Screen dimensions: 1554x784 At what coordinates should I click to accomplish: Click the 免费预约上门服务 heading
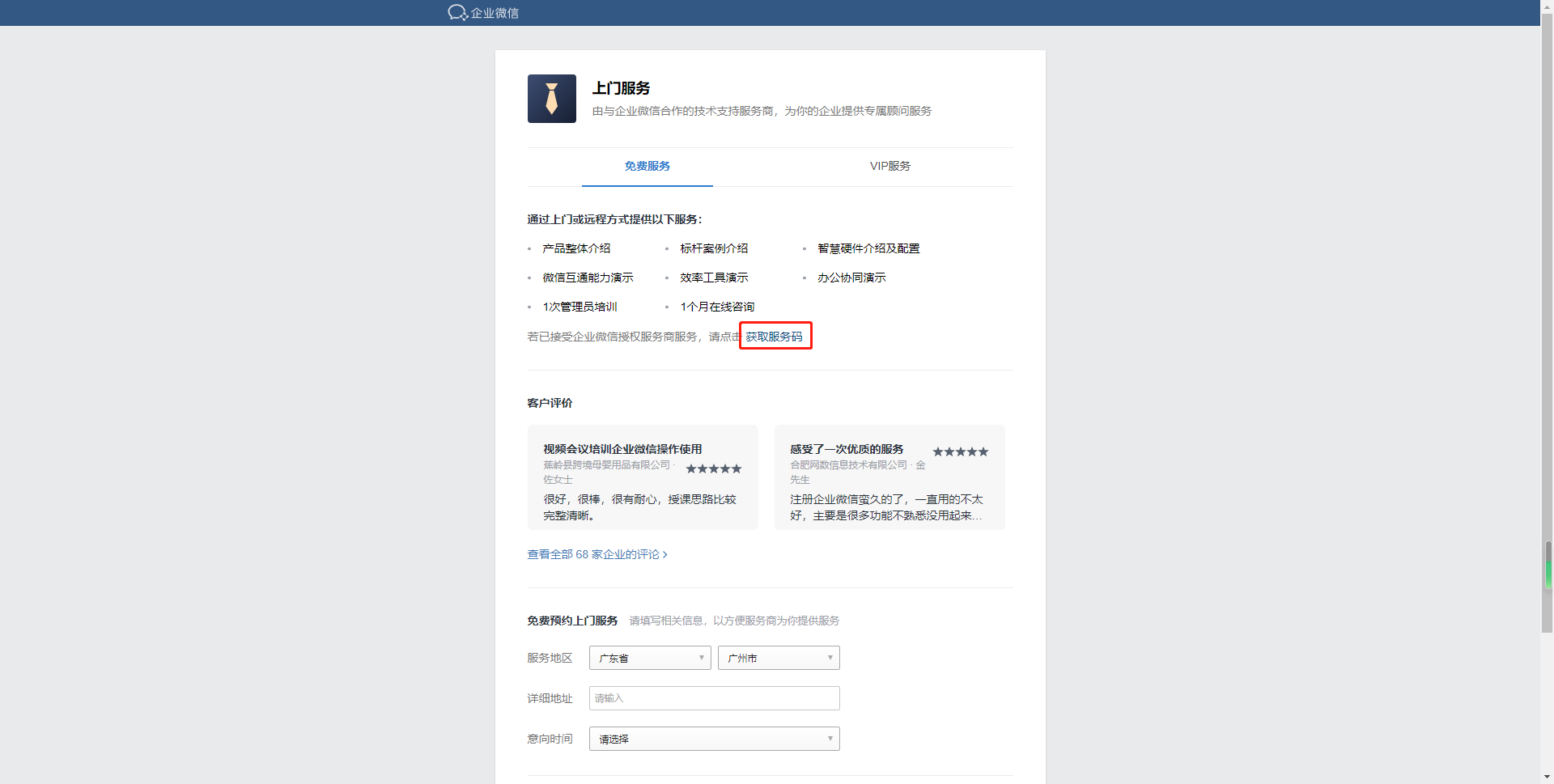pos(572,621)
